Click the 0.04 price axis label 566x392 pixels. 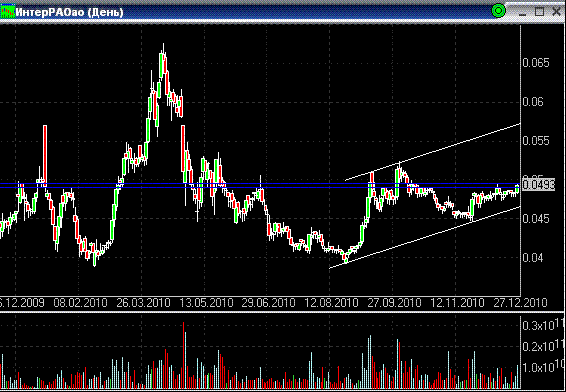[533, 258]
